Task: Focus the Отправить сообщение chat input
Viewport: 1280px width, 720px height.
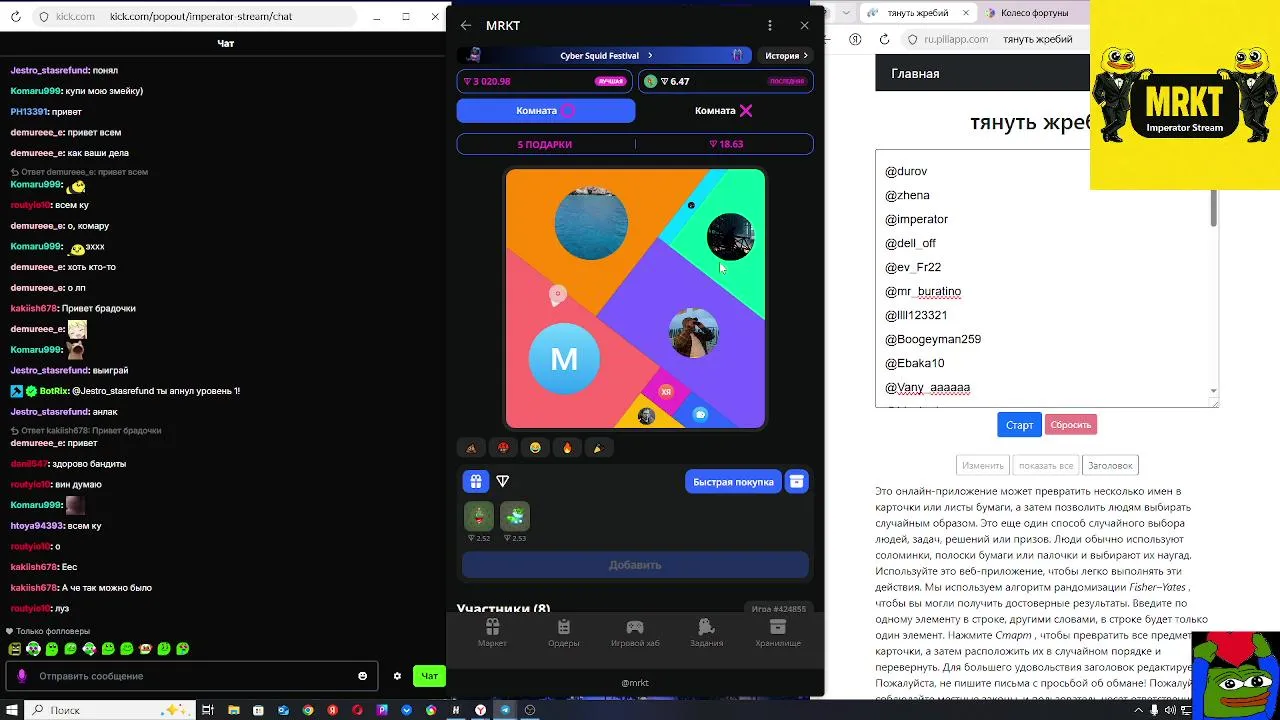Action: tap(192, 676)
